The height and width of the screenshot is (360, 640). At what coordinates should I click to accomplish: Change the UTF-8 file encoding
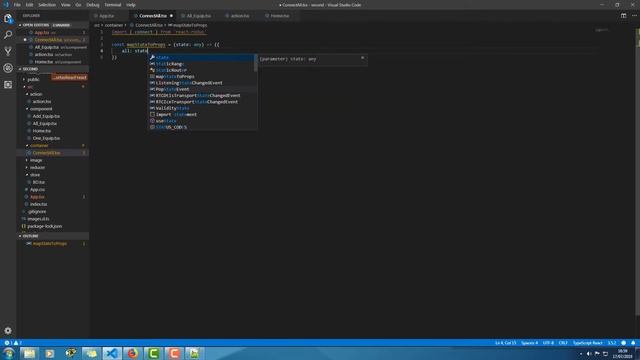coord(548,343)
